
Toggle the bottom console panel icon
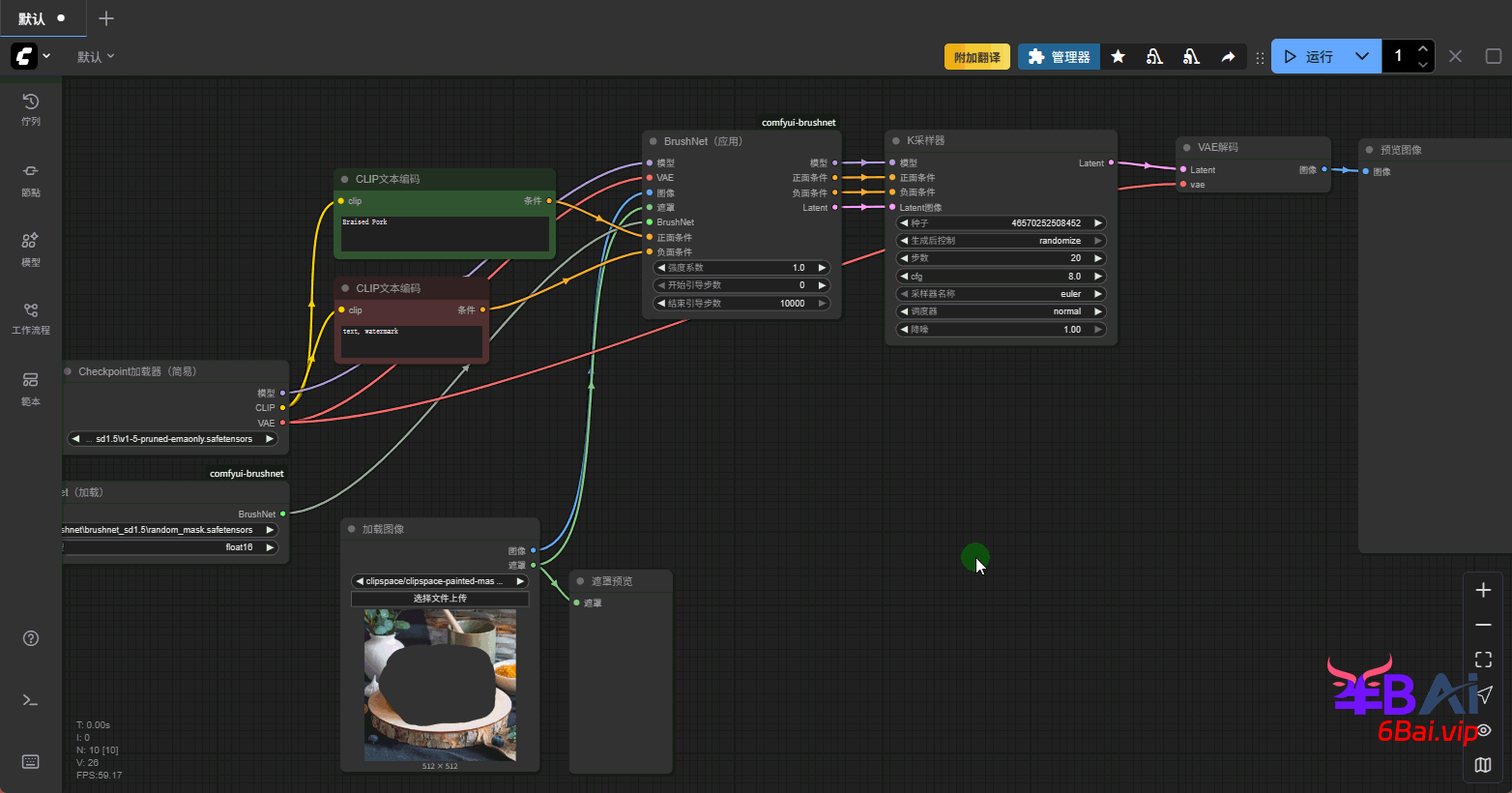tap(31, 700)
